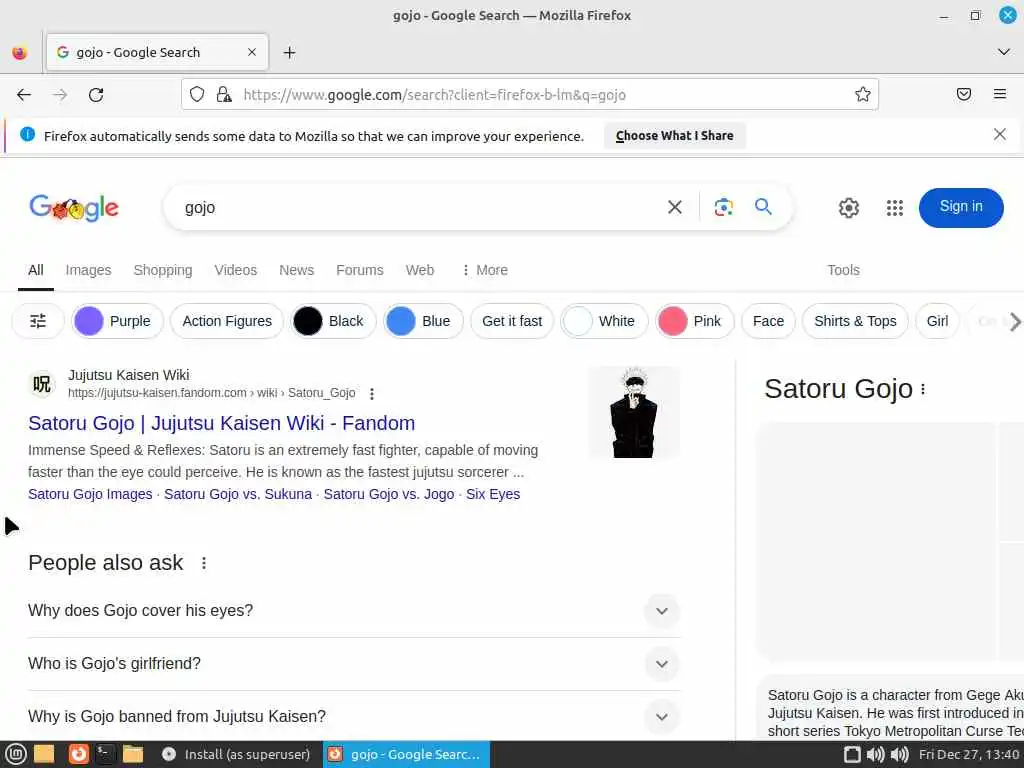Apply the Get it fast filter chip
The image size is (1024, 768).
coord(512,321)
